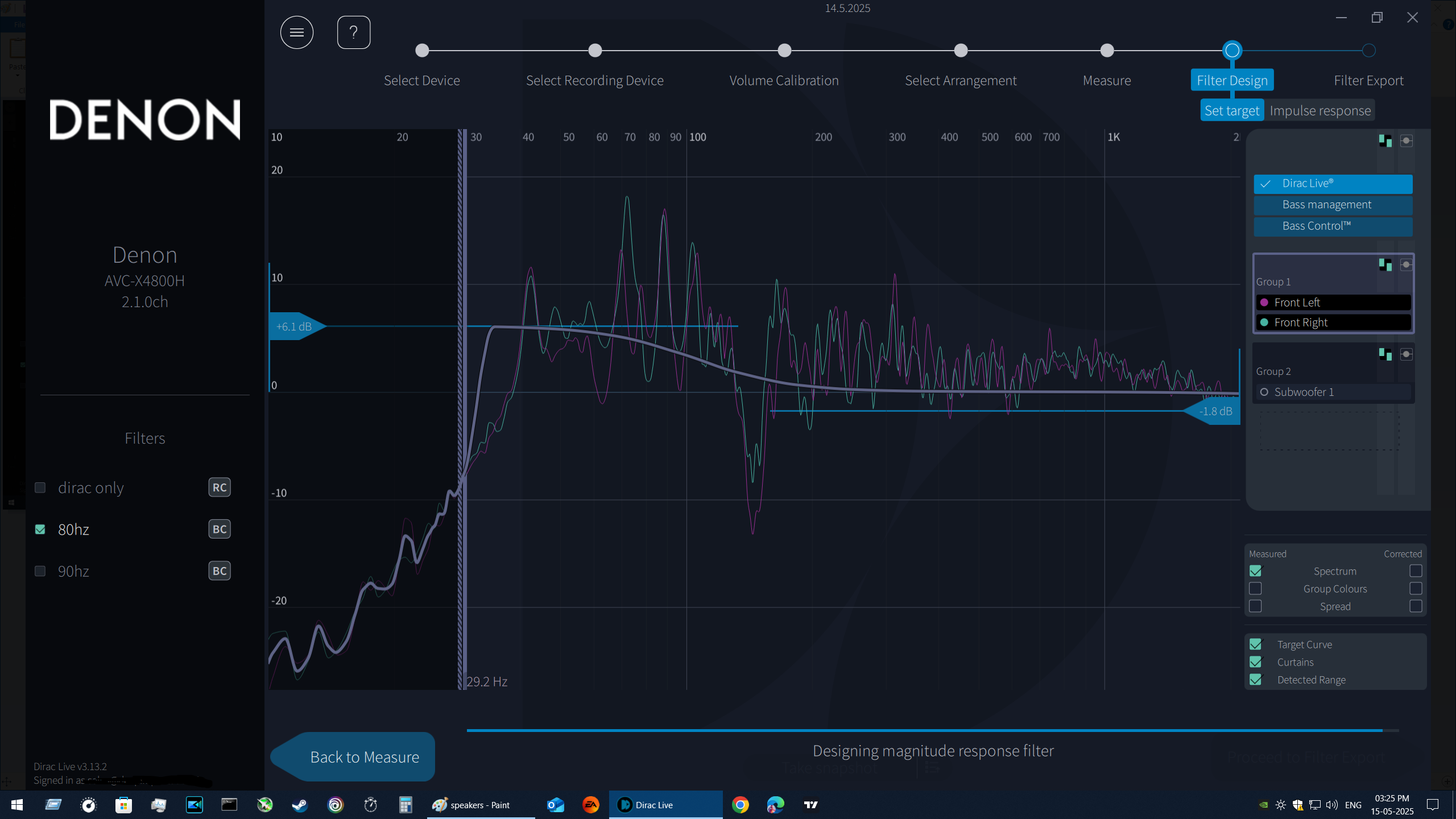Click Group 1 overlay squares icon
Viewport: 1456px width, 819px height.
pyautogui.click(x=1385, y=264)
